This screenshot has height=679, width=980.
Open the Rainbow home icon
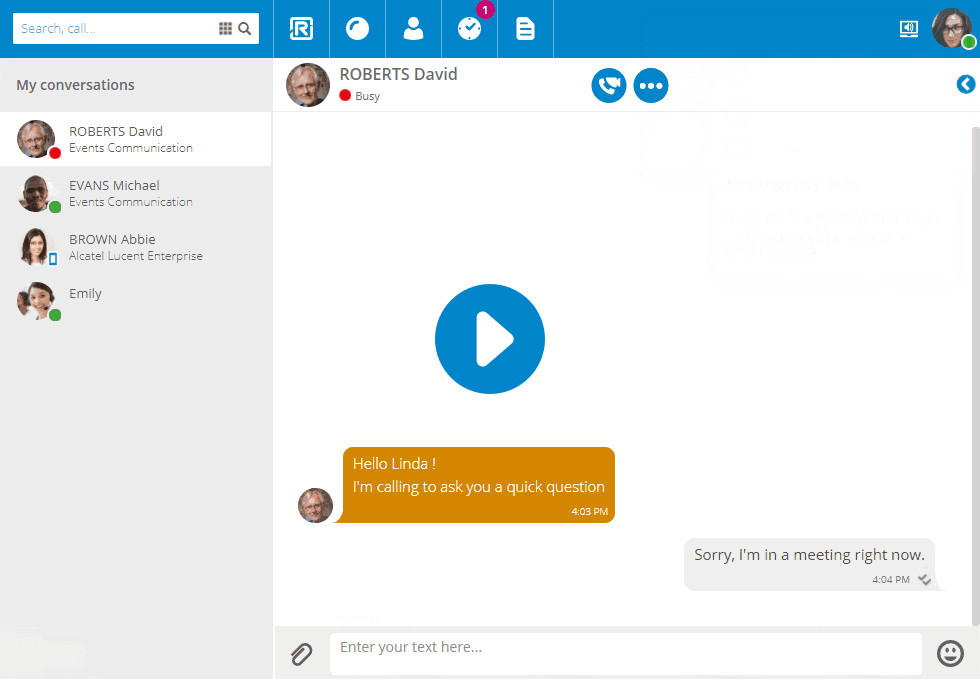301,29
